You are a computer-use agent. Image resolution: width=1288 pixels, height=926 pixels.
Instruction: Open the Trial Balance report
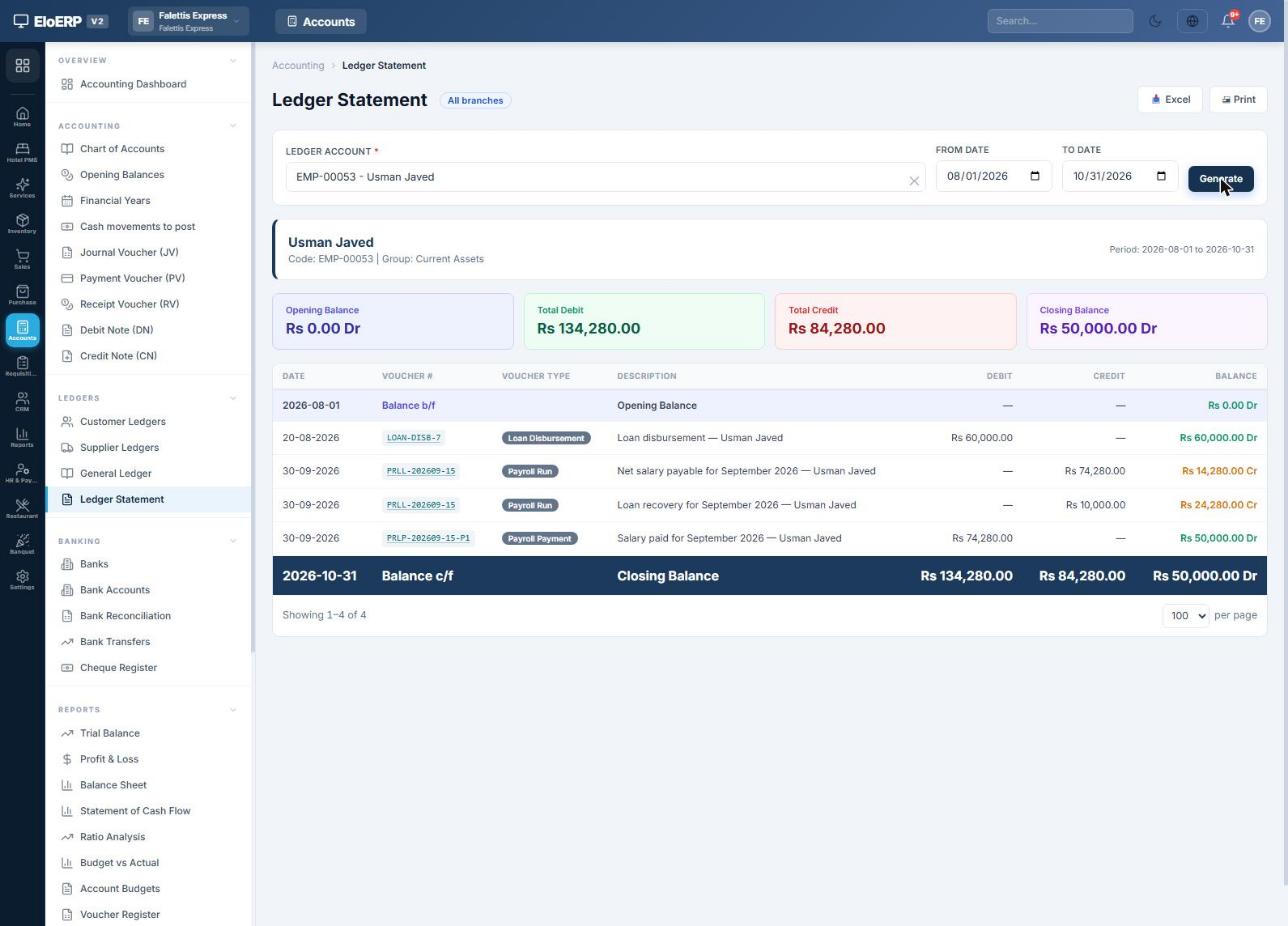pyautogui.click(x=148, y=734)
